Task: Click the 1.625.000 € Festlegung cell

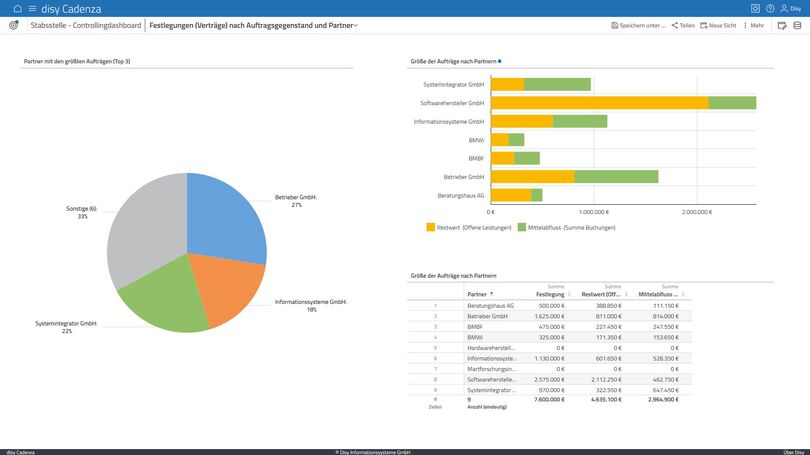Action: coord(550,316)
